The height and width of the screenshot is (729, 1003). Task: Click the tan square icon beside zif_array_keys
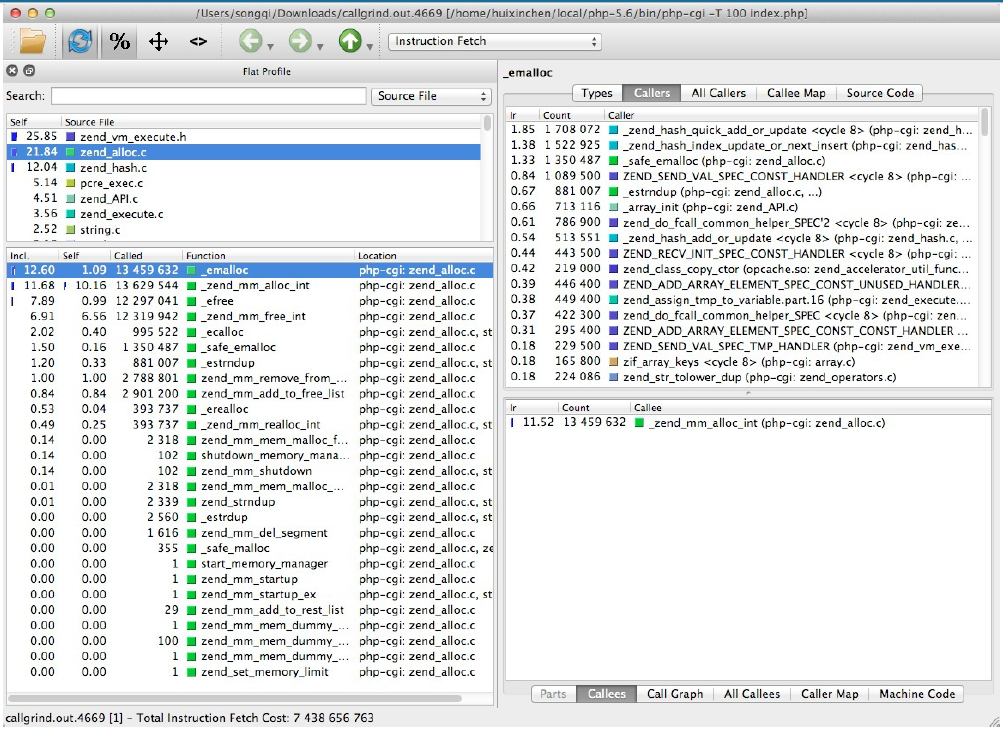(x=613, y=362)
